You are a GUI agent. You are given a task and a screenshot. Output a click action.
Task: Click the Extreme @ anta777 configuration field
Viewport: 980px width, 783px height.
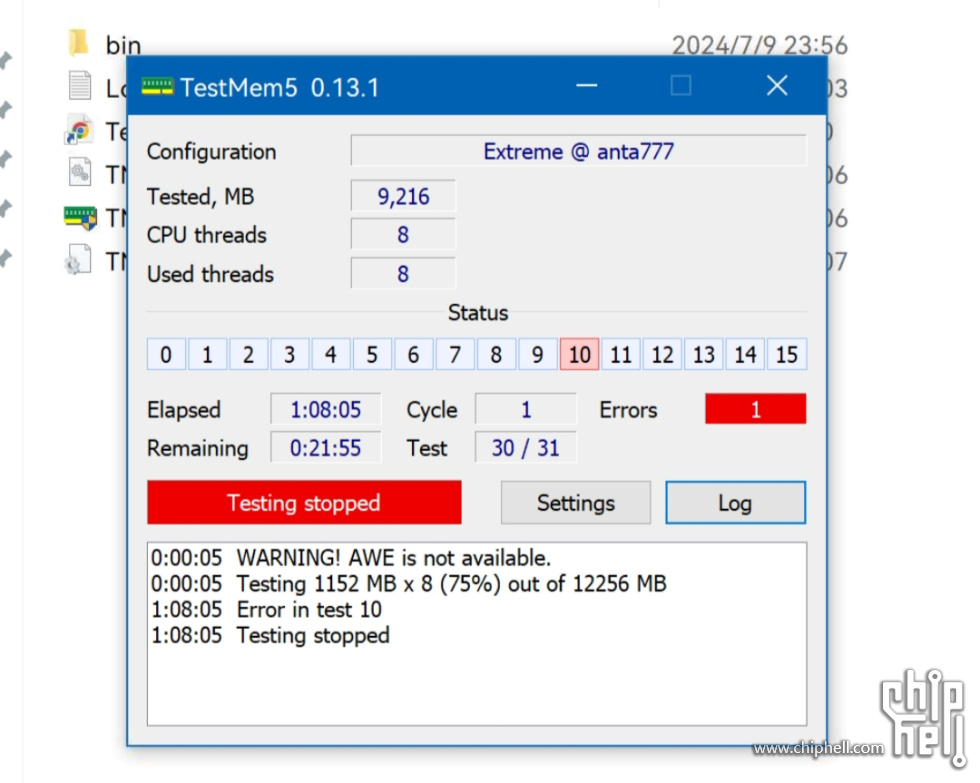coord(578,151)
